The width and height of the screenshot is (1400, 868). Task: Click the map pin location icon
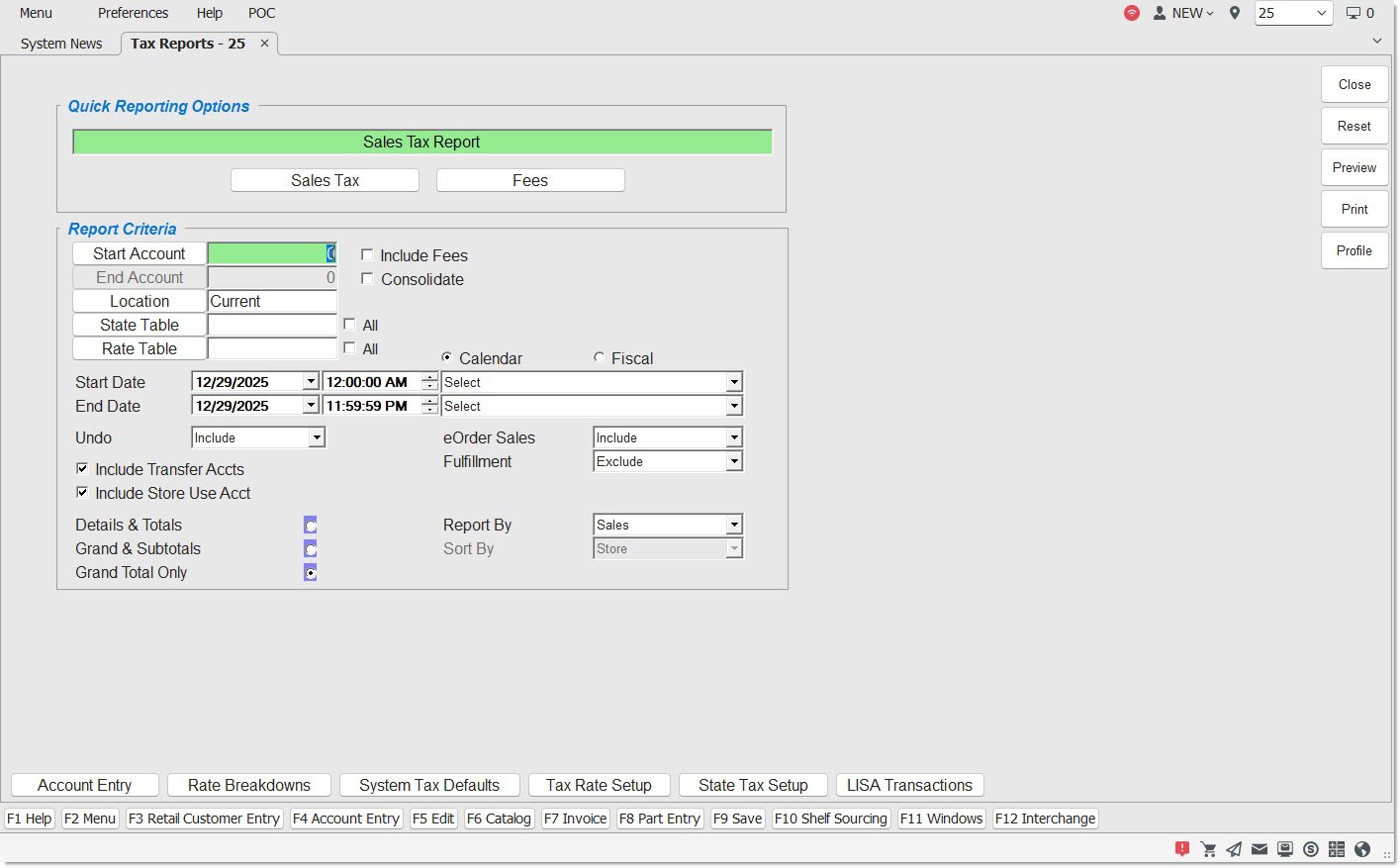[x=1234, y=13]
